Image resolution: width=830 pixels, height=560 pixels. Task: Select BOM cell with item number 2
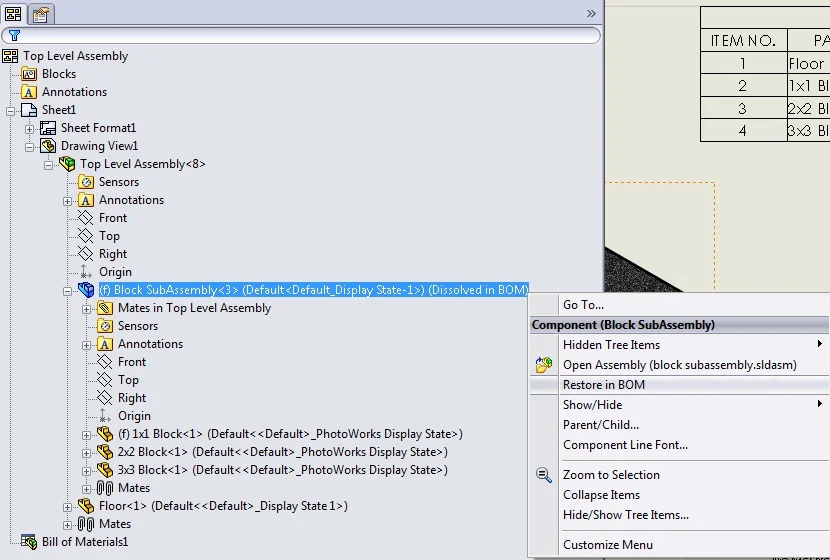click(744, 85)
